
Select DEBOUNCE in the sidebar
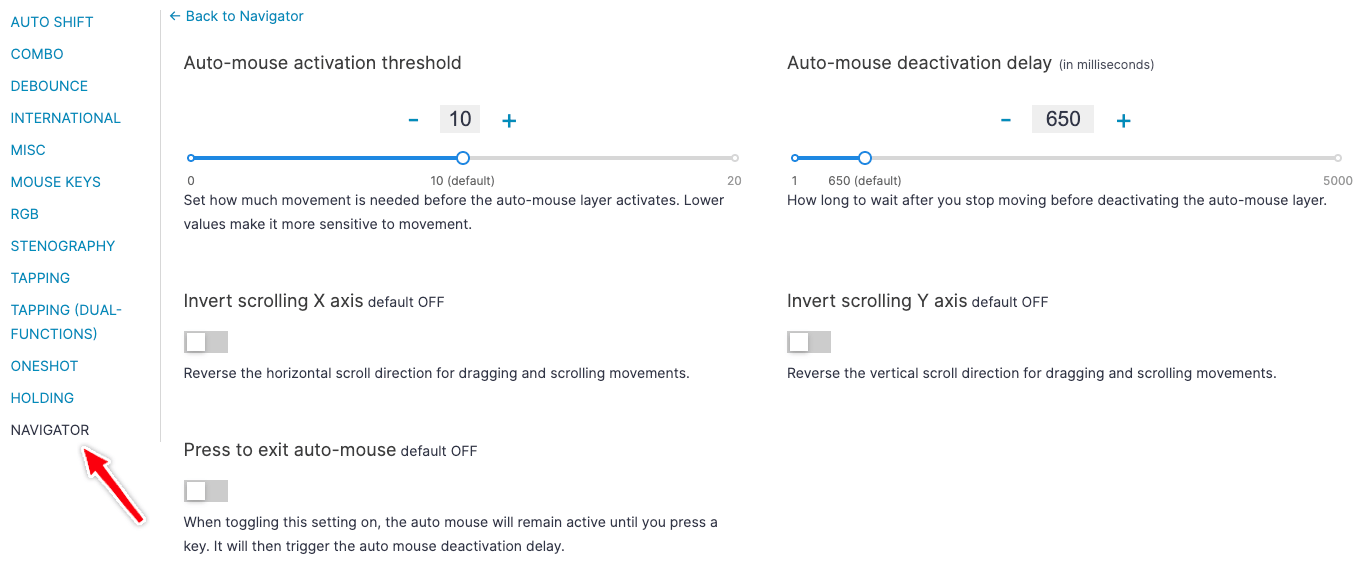49,86
